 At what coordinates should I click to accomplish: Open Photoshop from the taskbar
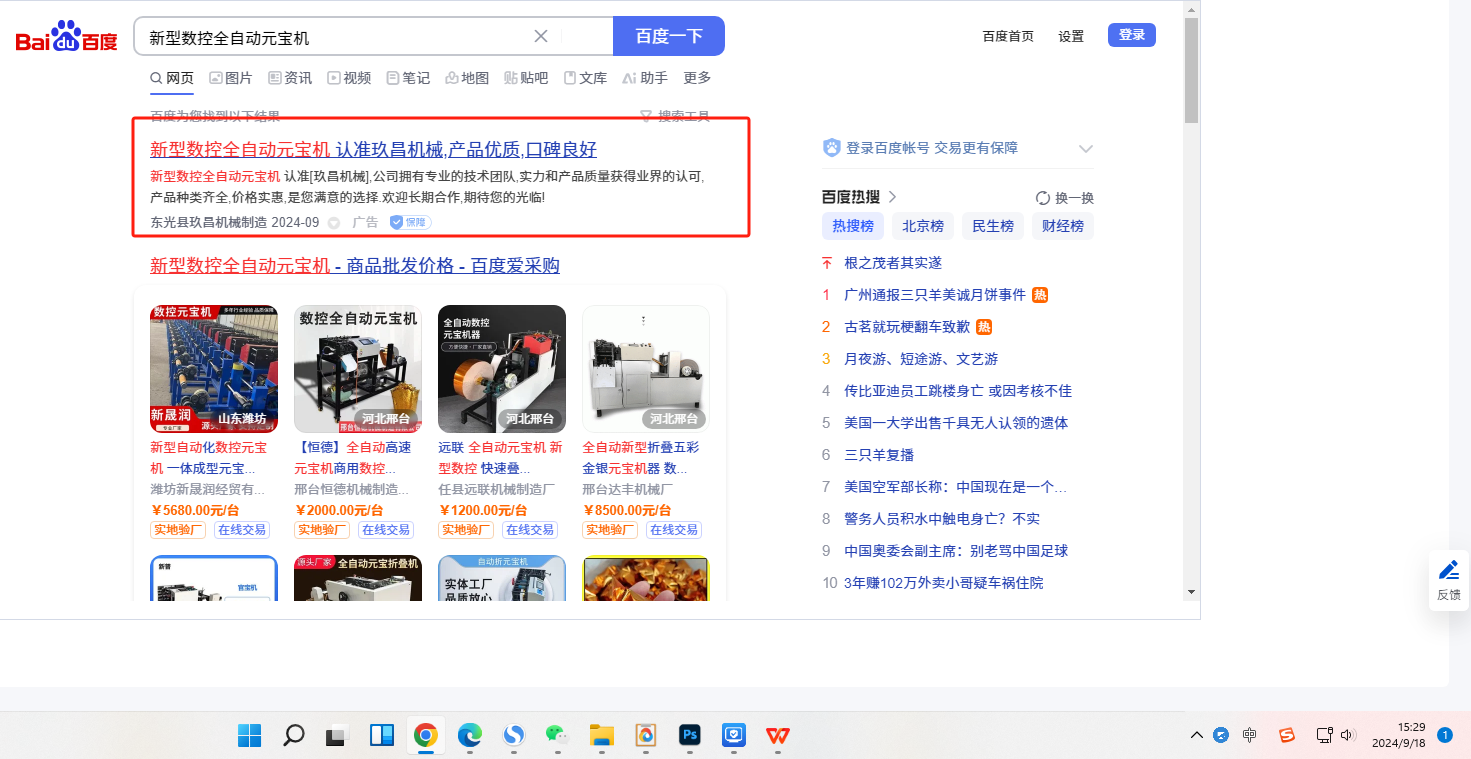[689, 736]
